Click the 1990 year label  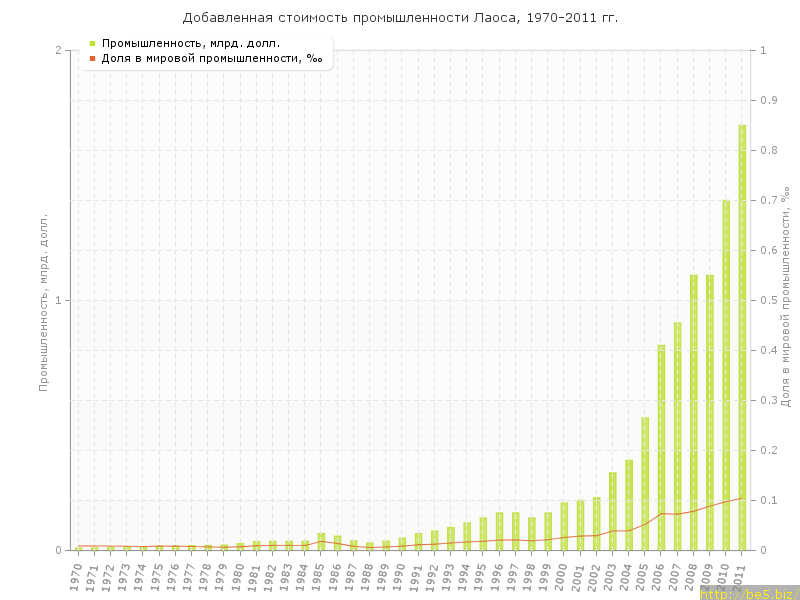click(x=400, y=576)
